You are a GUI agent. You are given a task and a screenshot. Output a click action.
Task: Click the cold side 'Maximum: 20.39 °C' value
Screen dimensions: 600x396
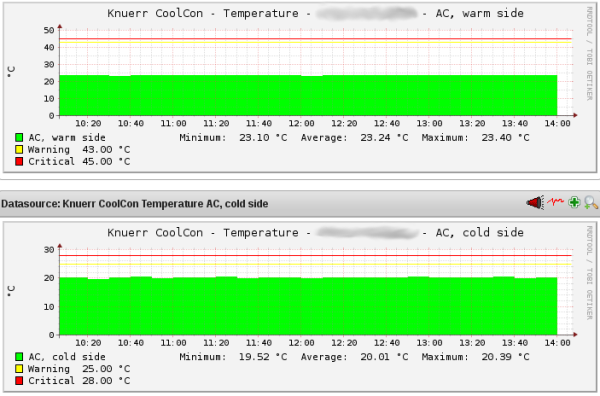(x=476, y=357)
